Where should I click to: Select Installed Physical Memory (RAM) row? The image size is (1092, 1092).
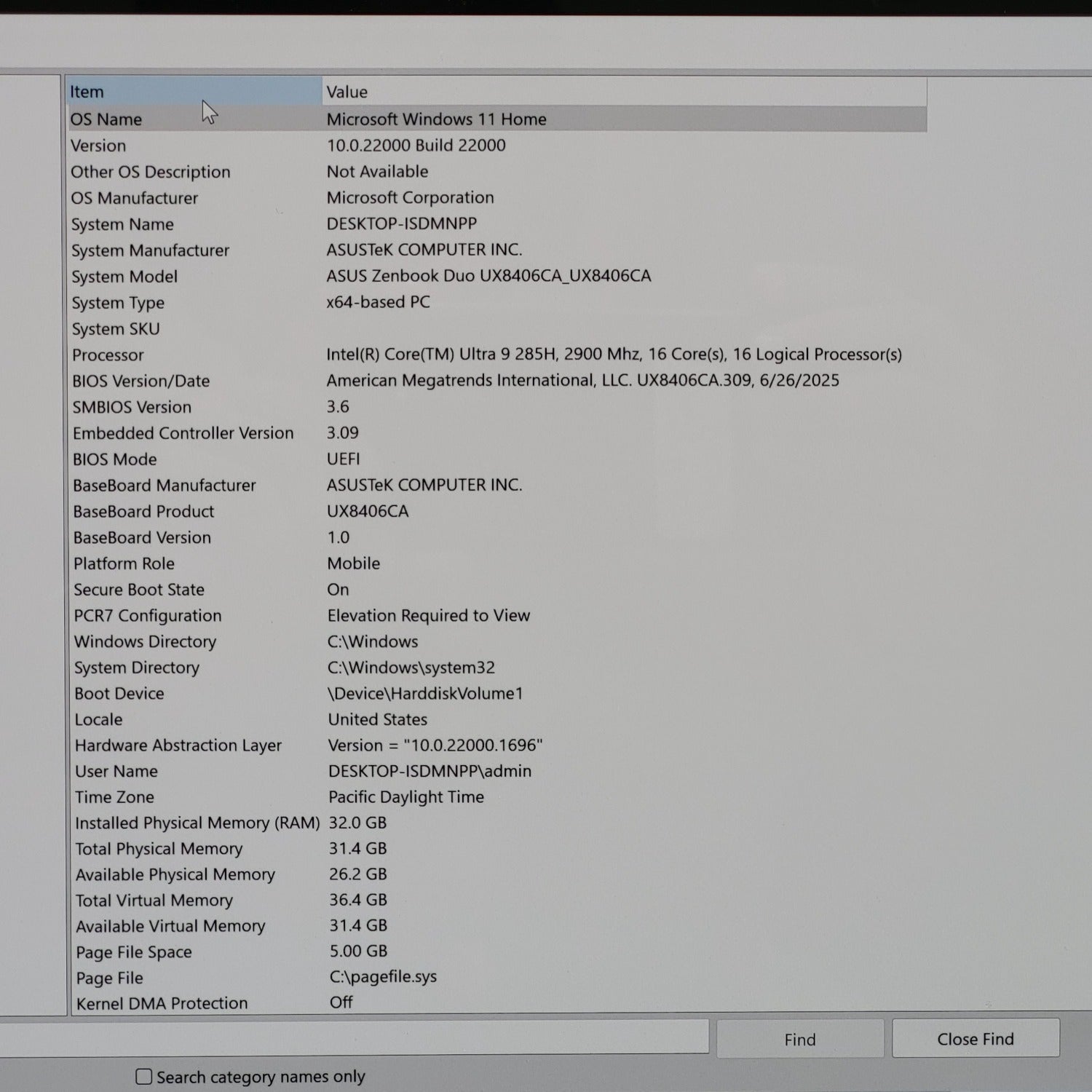[x=197, y=823]
